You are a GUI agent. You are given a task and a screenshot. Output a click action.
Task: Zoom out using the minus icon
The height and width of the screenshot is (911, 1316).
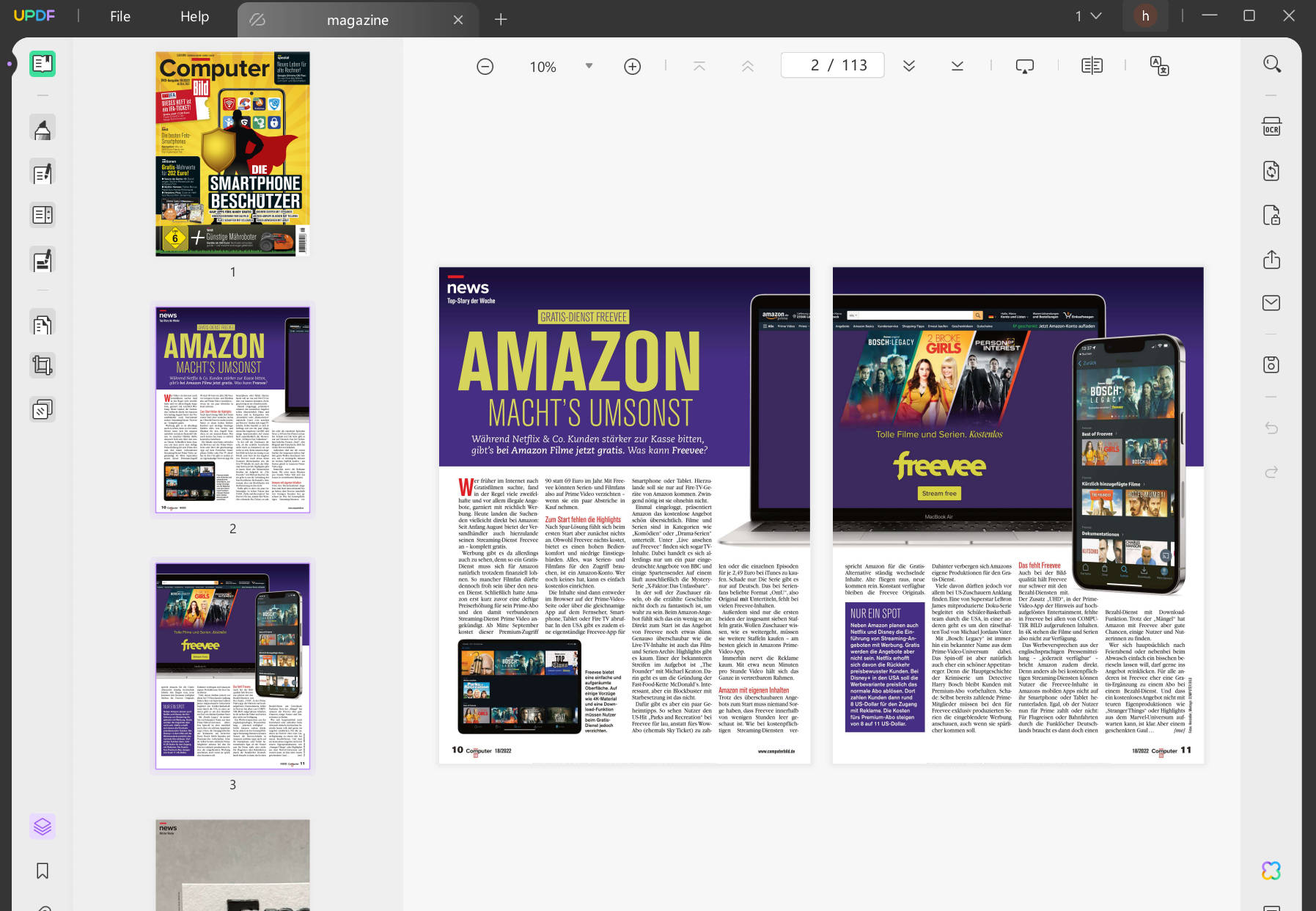[485, 67]
